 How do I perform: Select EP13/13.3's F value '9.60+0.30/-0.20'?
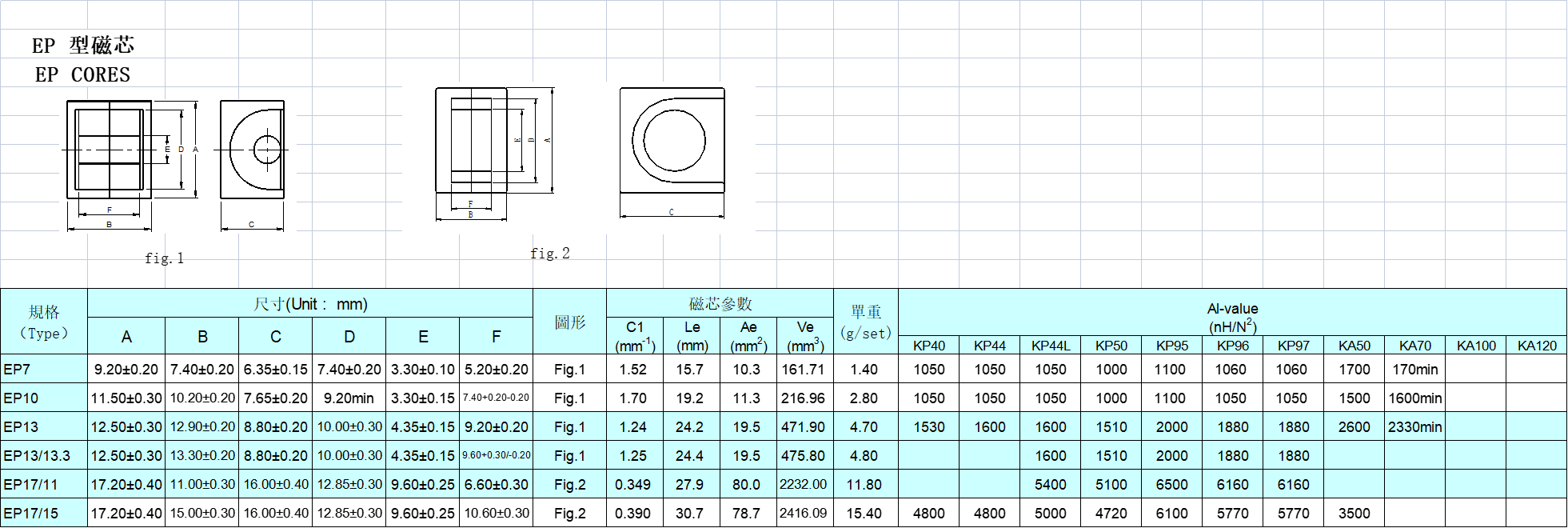497,455
